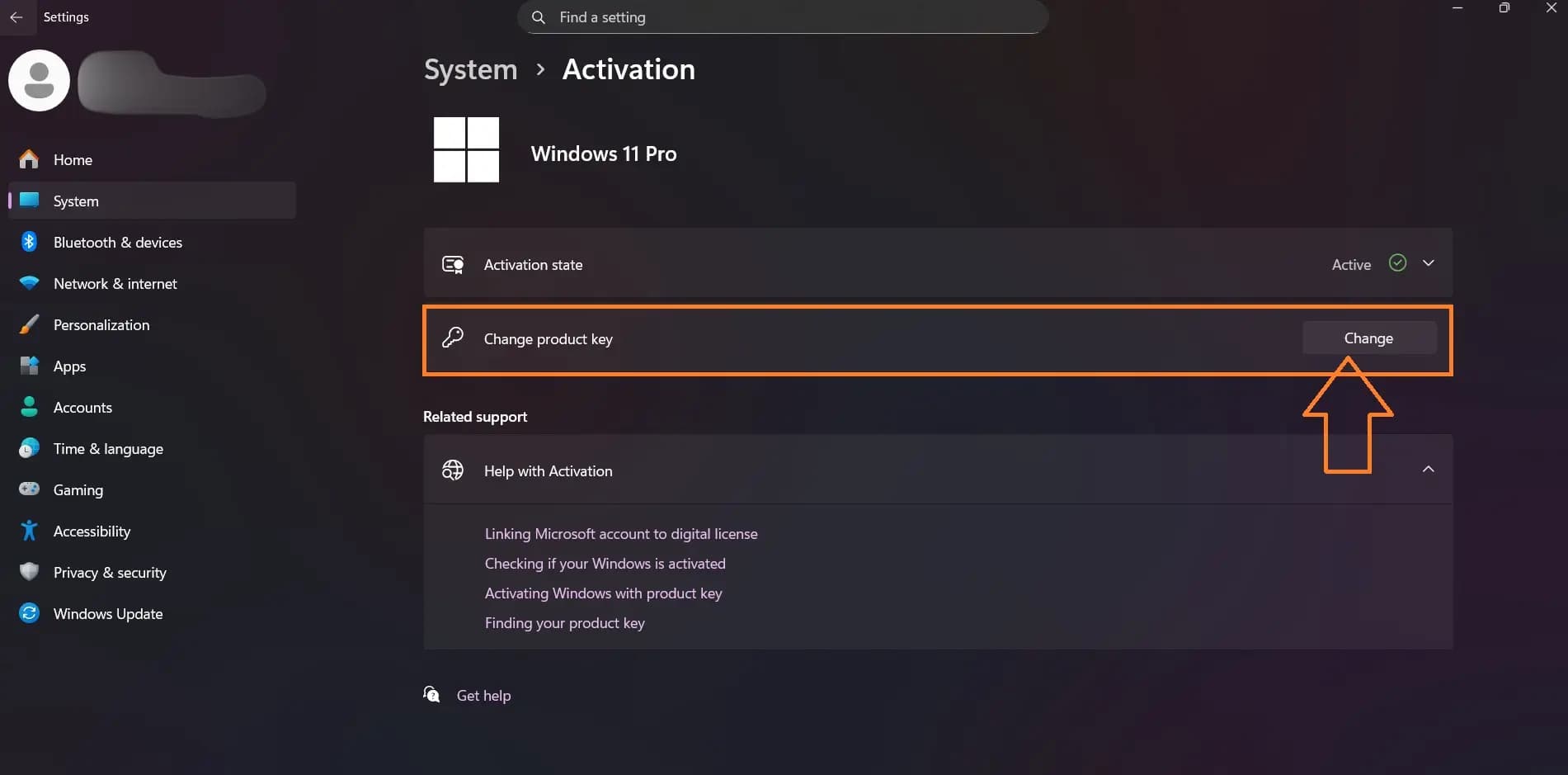Open the Home page from sidebar

[152, 159]
